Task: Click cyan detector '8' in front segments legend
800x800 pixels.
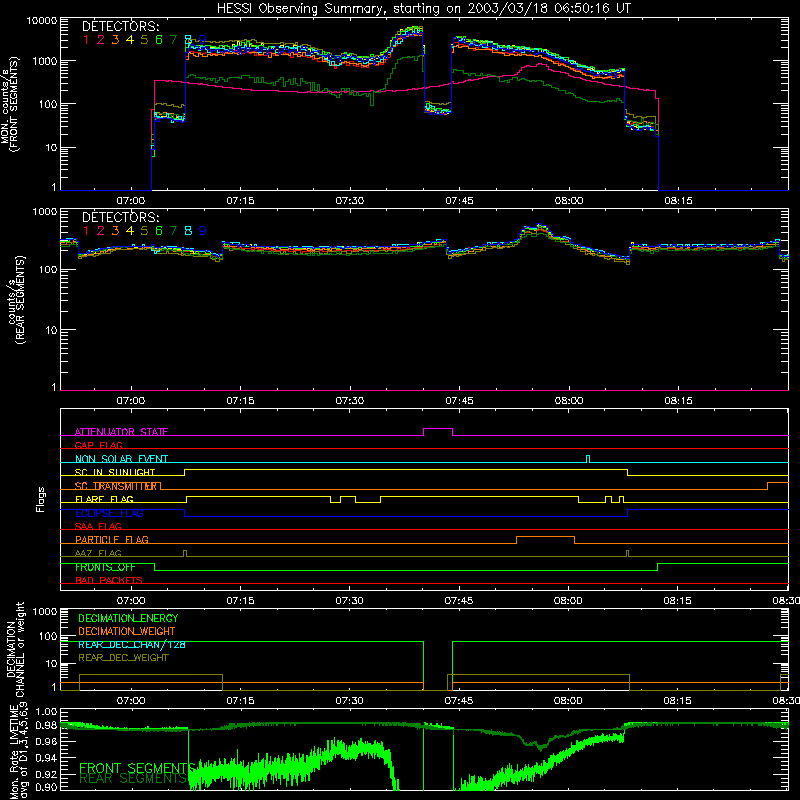Action: coord(188,39)
